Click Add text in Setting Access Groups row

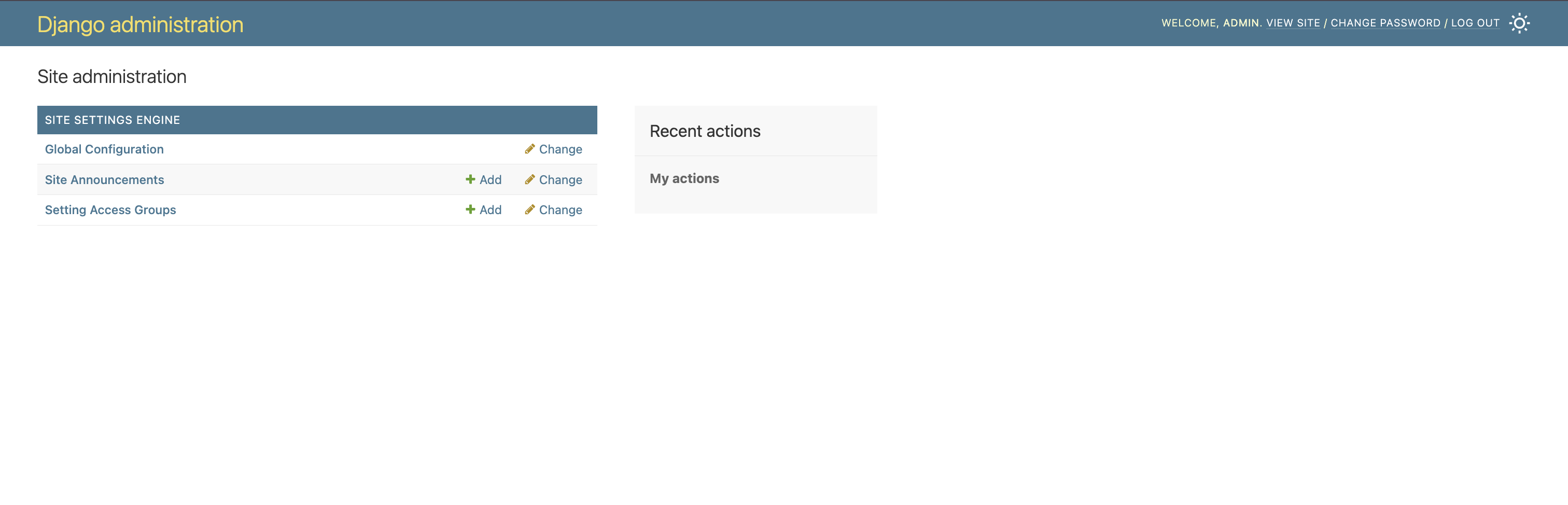(490, 210)
